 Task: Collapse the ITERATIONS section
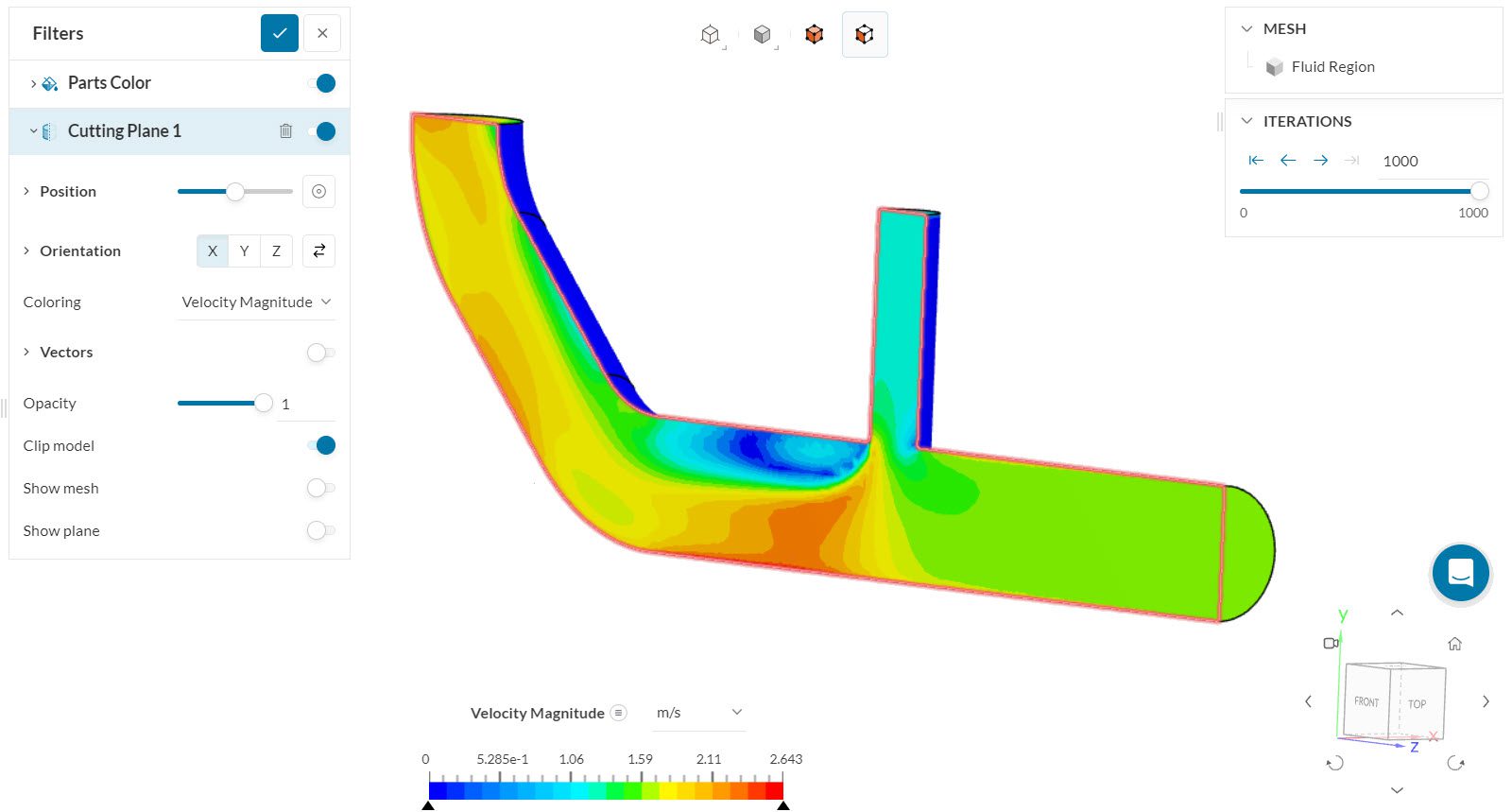click(1246, 121)
